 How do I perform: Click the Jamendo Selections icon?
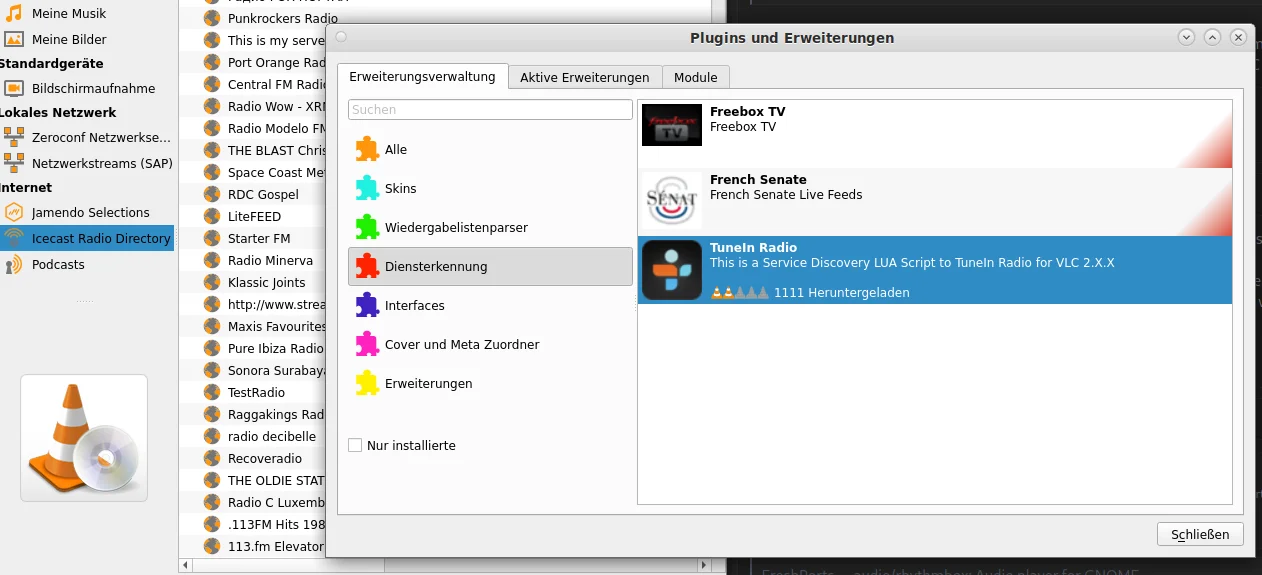click(x=14, y=212)
